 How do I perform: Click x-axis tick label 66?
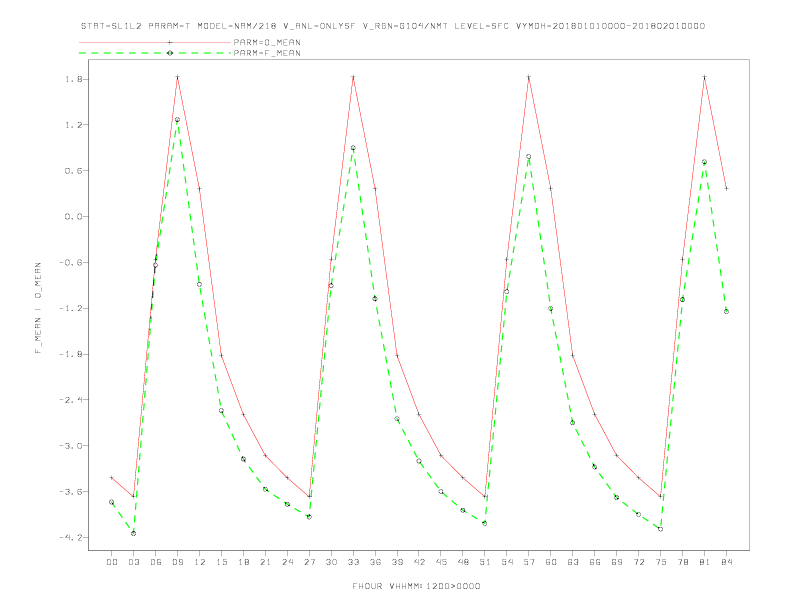pyautogui.click(x=595, y=562)
